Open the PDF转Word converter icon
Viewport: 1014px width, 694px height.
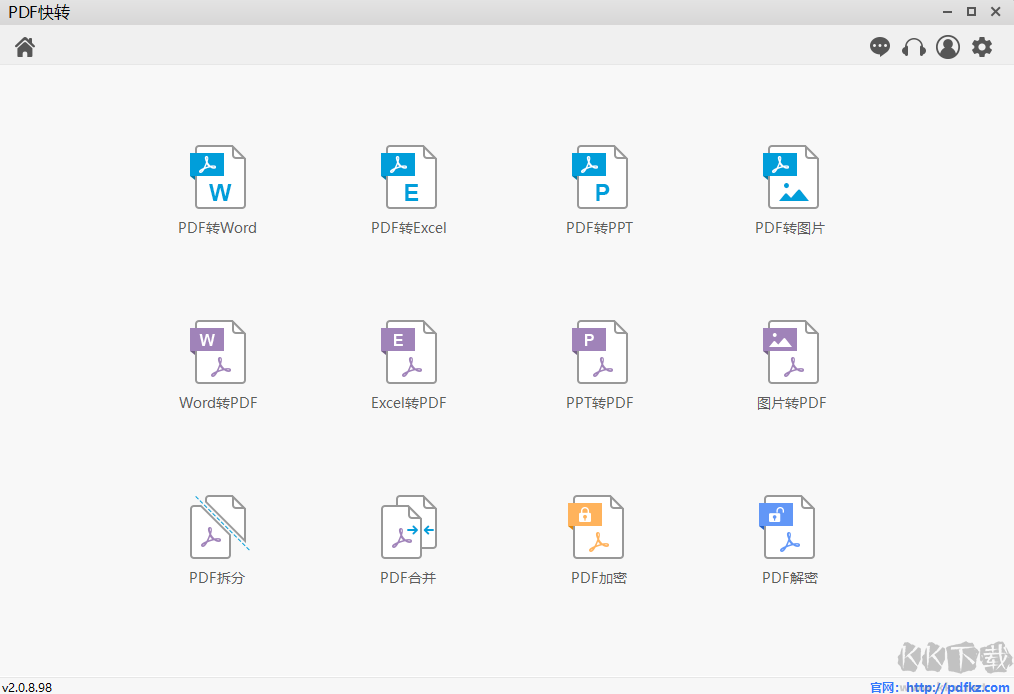[218, 177]
